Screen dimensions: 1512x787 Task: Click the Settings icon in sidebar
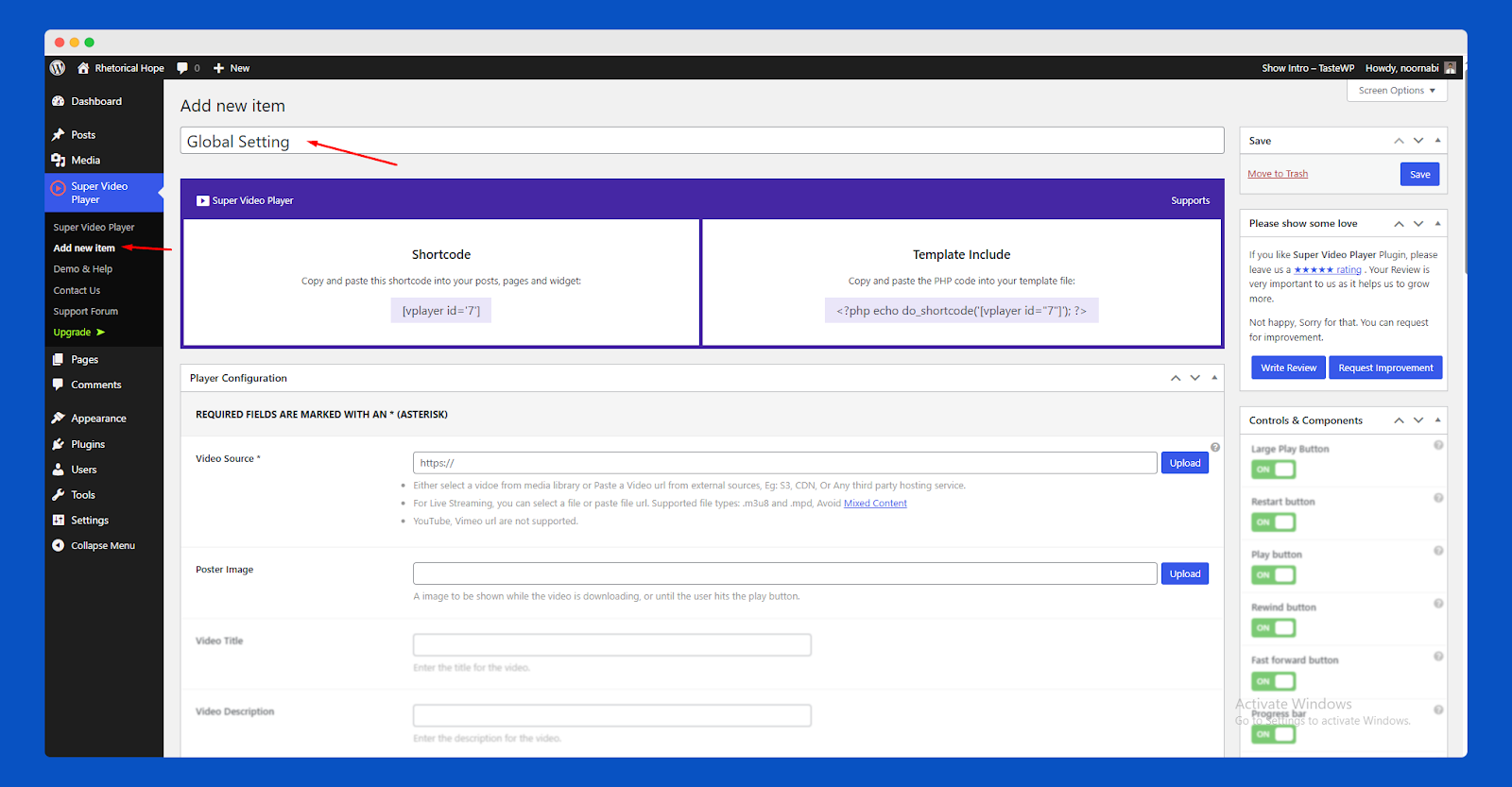tap(59, 521)
